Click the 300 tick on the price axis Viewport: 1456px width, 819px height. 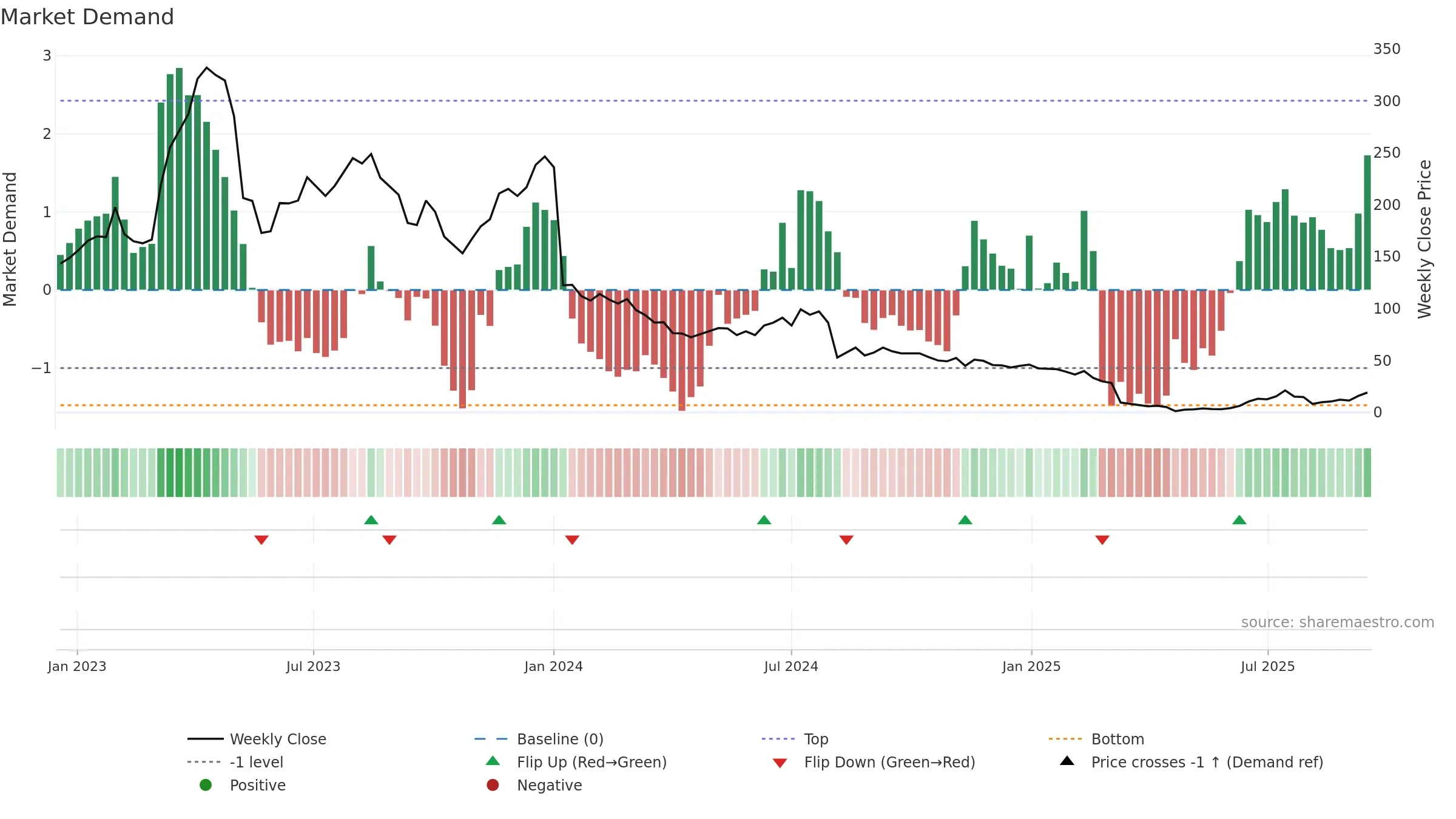1387,101
